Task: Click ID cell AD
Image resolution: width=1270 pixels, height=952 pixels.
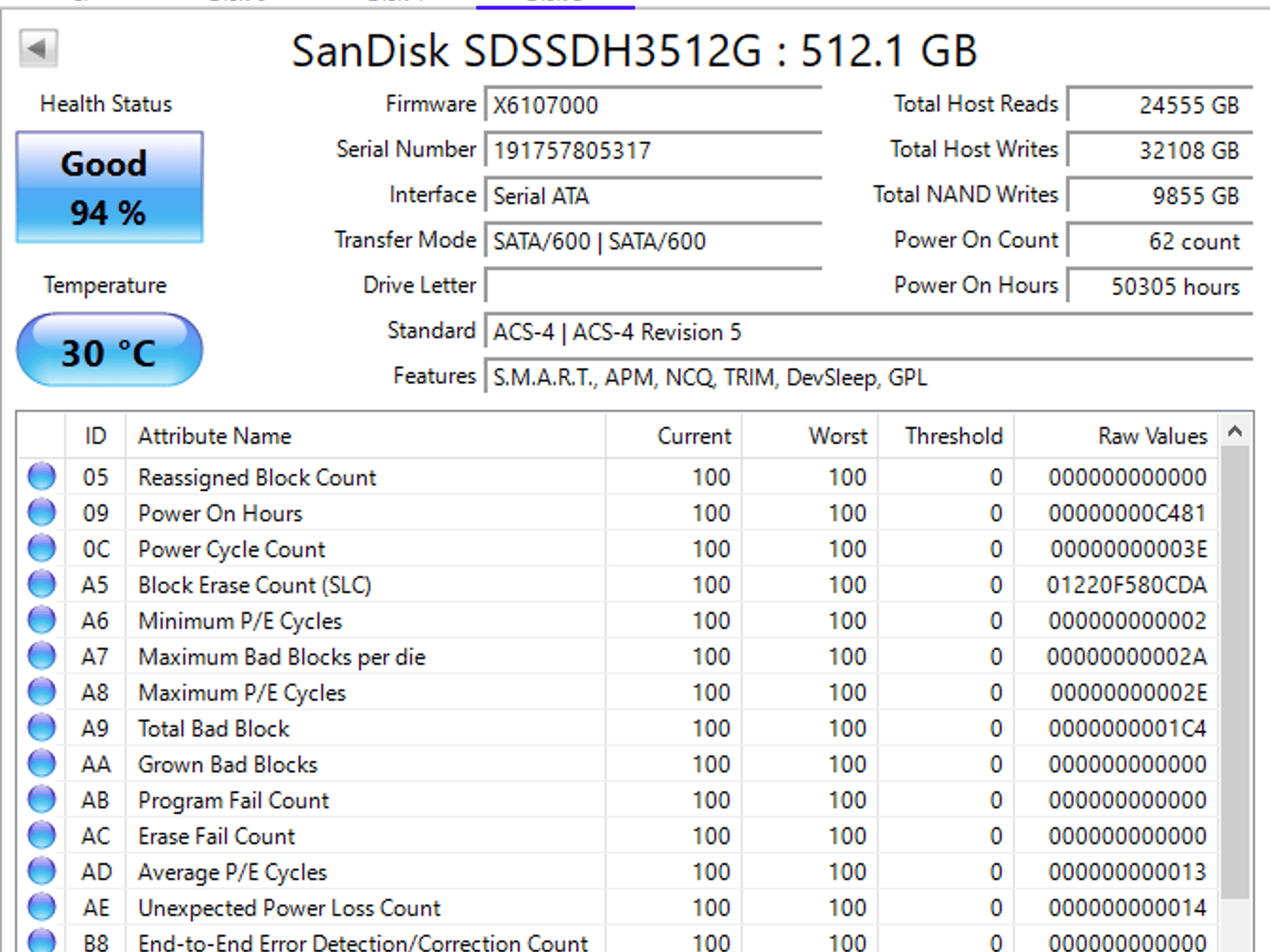Action: point(96,872)
